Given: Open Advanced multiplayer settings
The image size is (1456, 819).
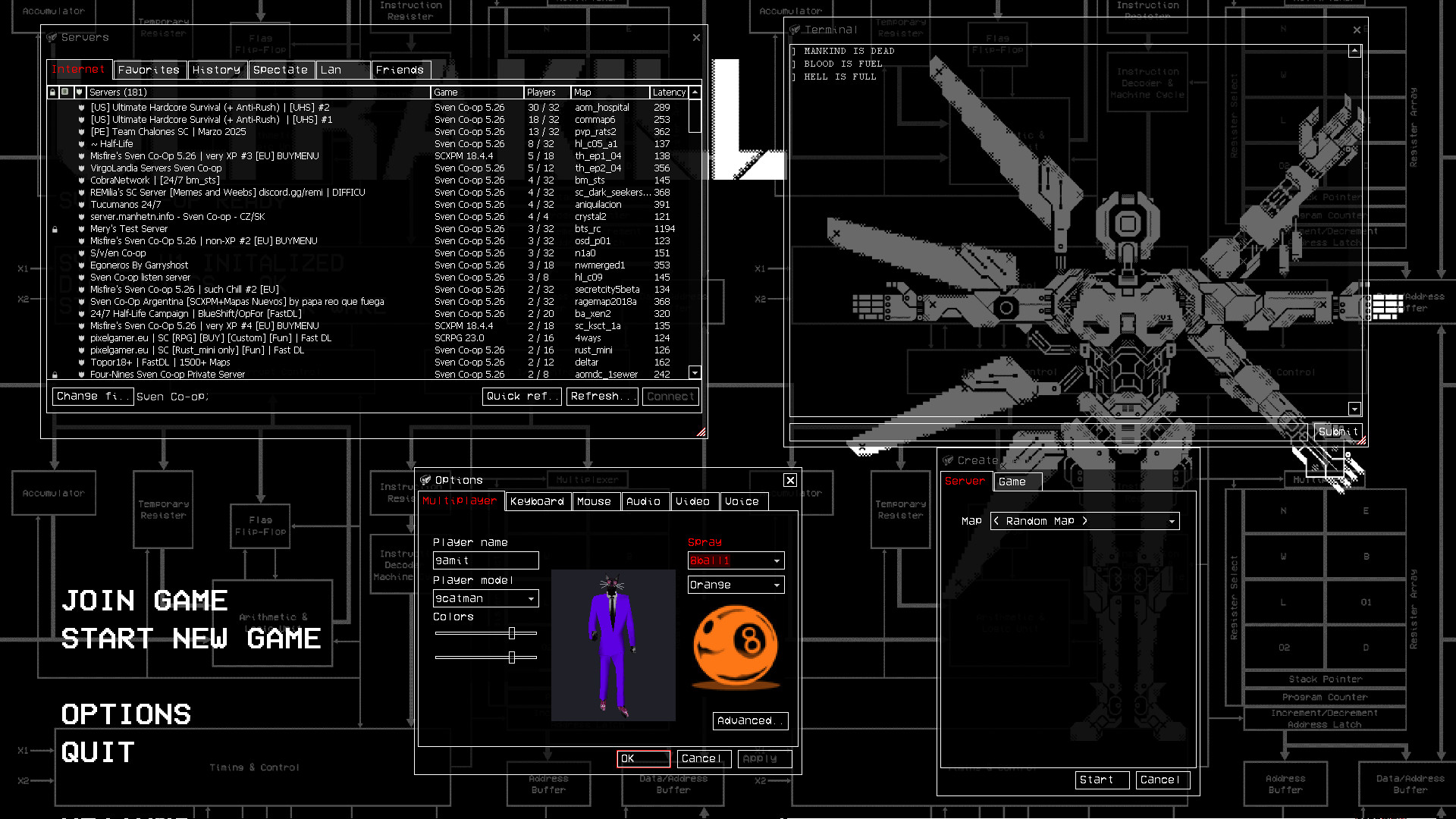Looking at the screenshot, I should 750,720.
